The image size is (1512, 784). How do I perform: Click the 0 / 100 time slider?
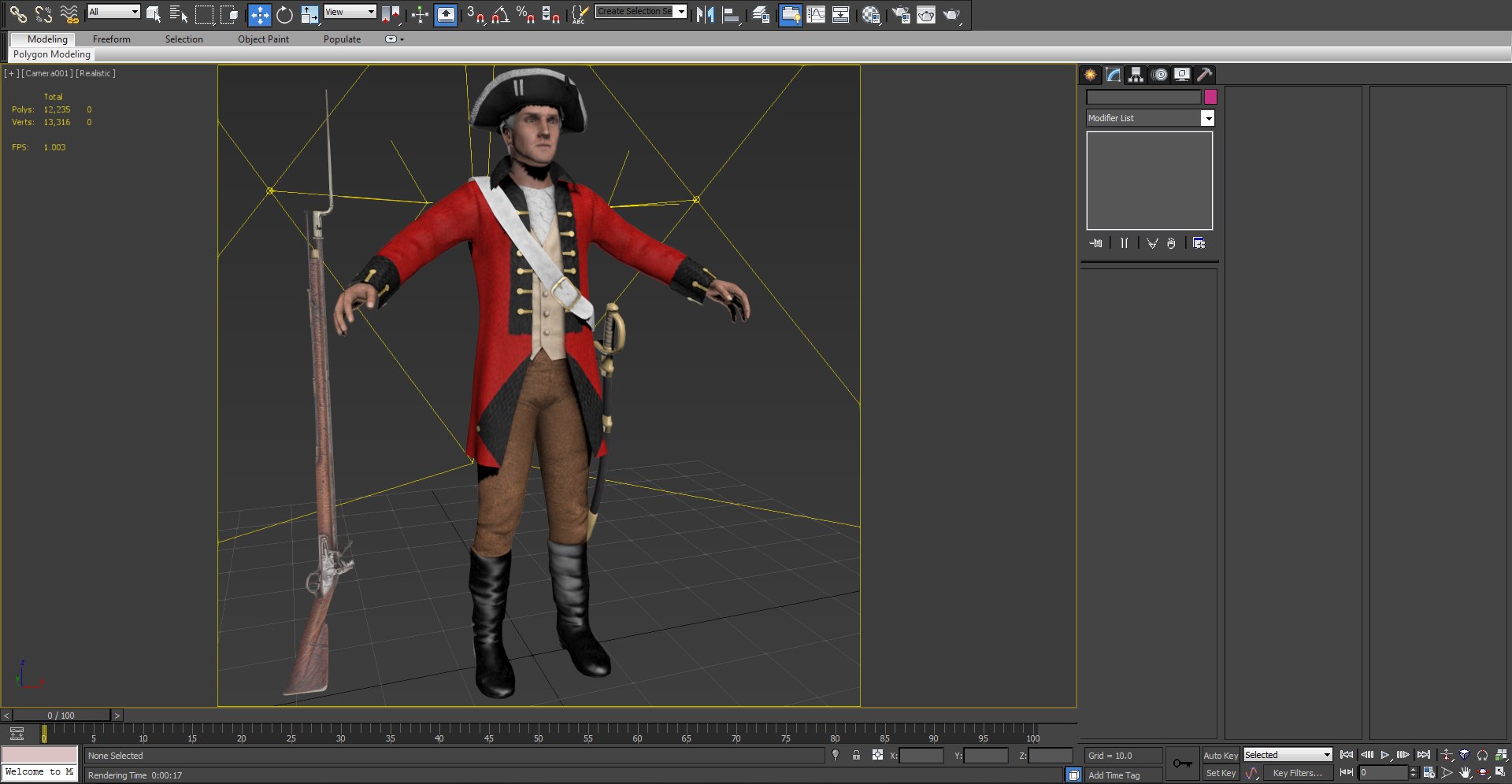[x=61, y=716]
